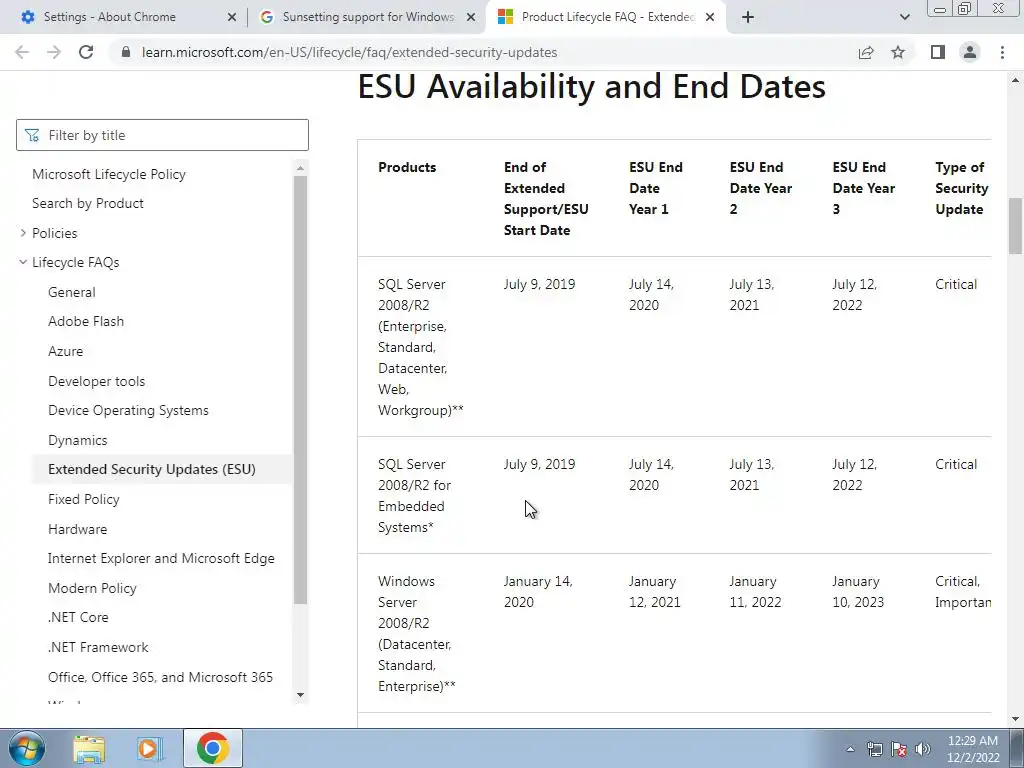Click the browser Forward arrow

coord(54,52)
